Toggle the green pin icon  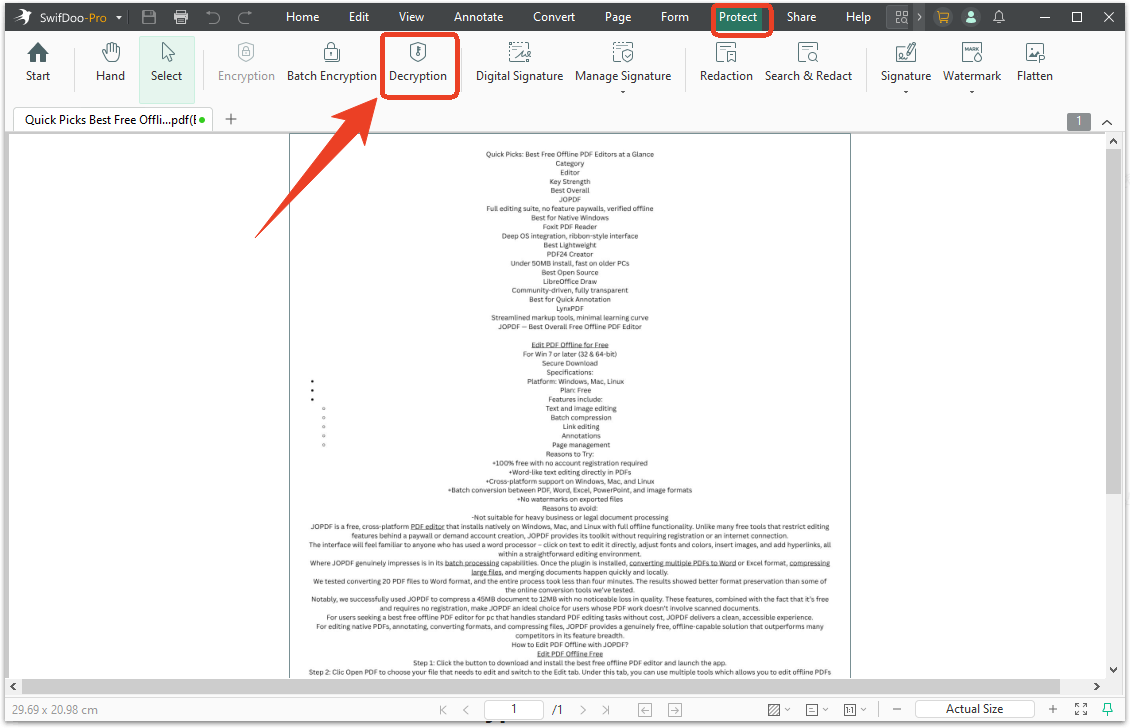coord(1108,710)
